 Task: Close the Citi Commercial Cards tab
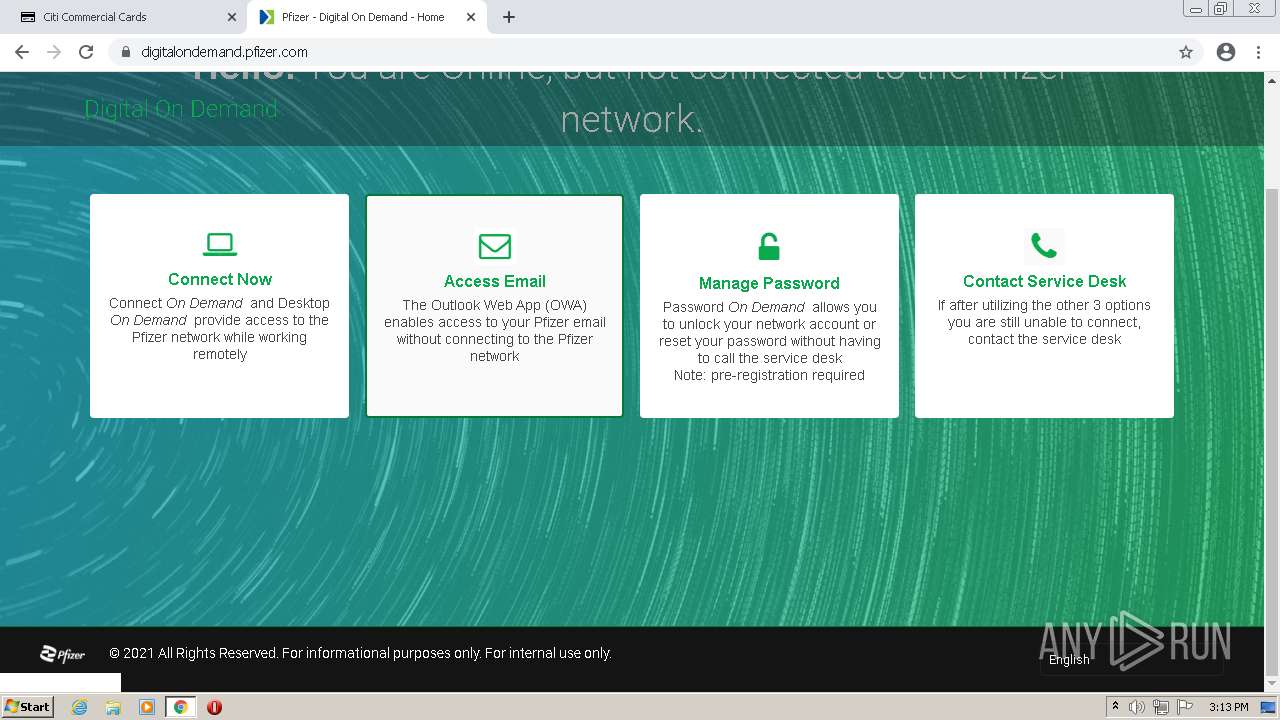[x=232, y=17]
